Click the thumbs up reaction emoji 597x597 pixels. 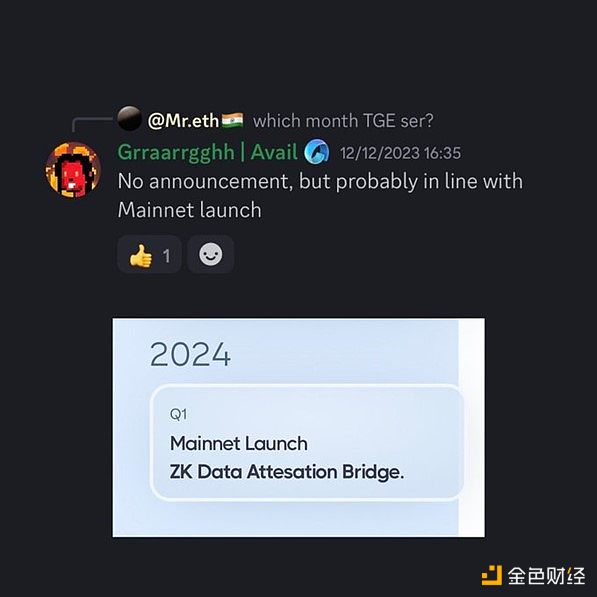(x=140, y=255)
